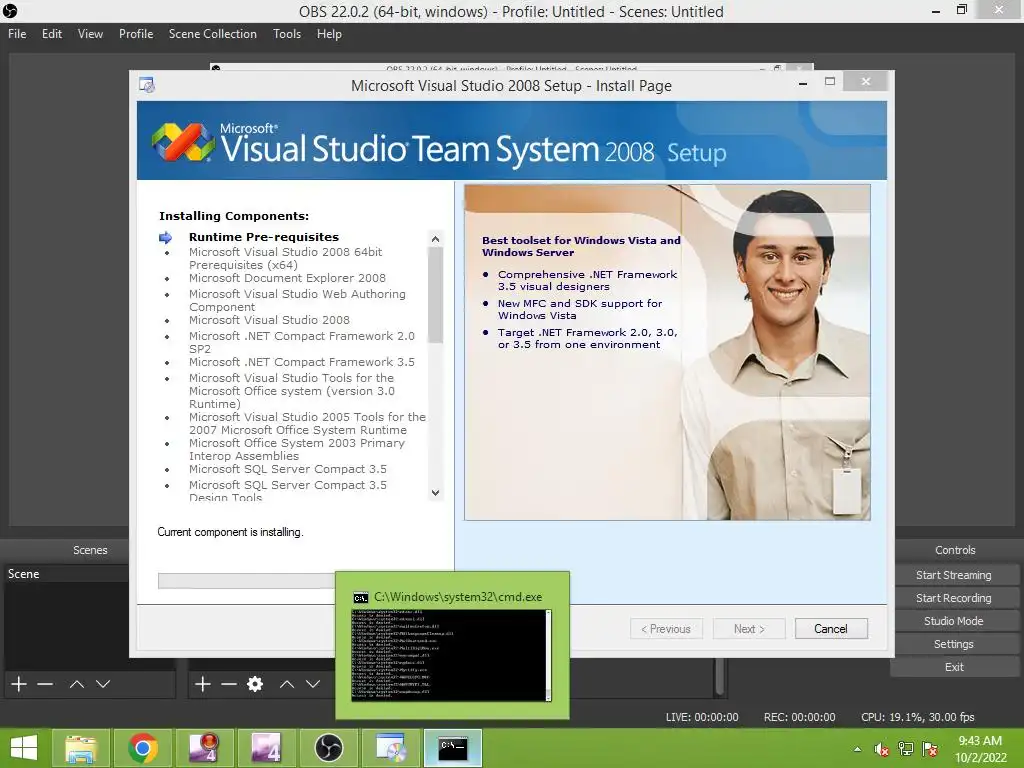Screen dimensions: 1024x768
Task: Click the cmd.exe preview thumbnail
Action: click(x=452, y=655)
